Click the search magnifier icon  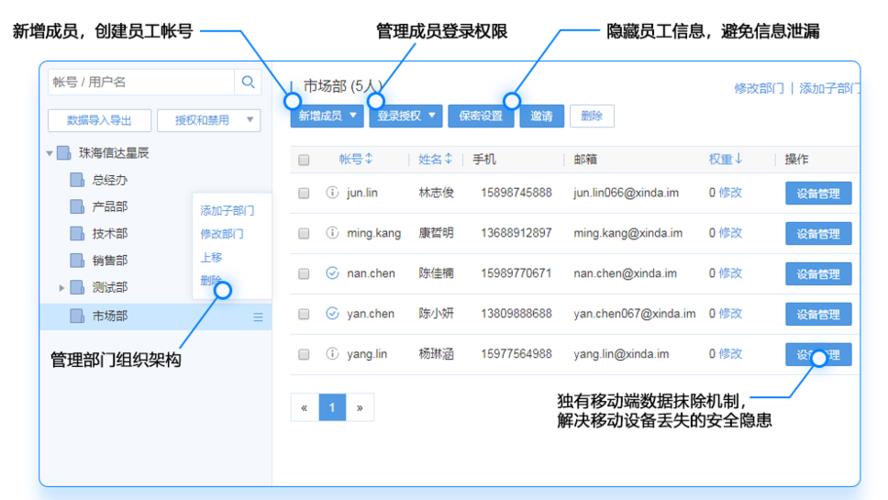point(248,82)
